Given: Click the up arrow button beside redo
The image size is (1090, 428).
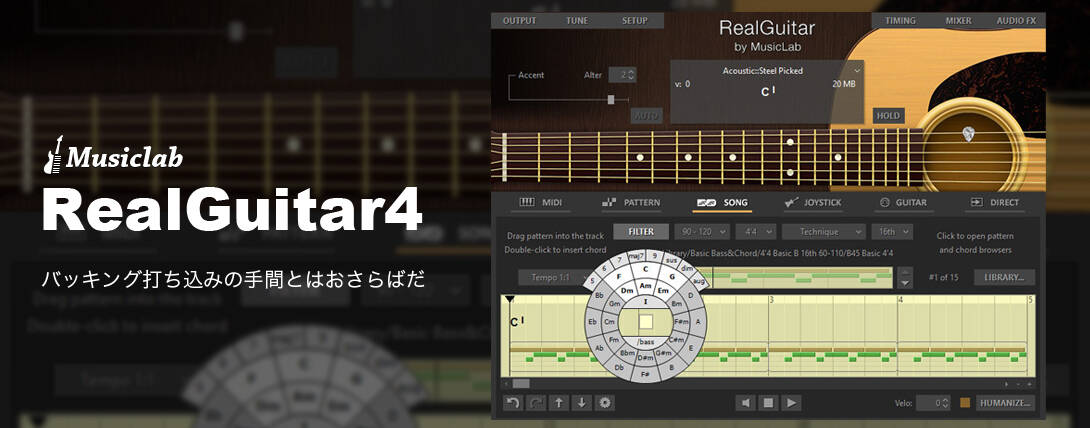Looking at the screenshot, I should (559, 402).
